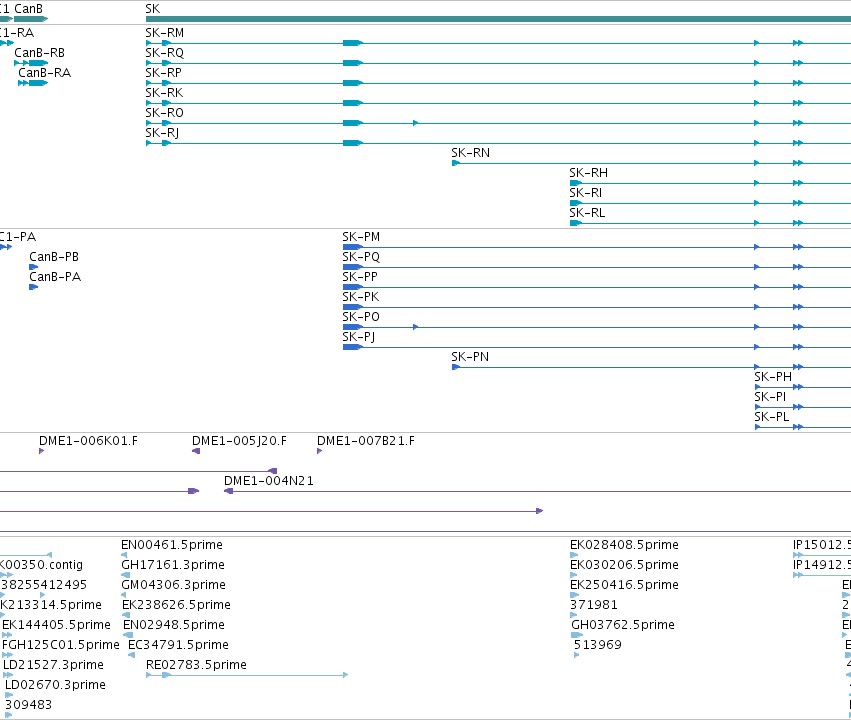Select the EN02948.5prime EST label
851x720 pixels.
coord(174,625)
